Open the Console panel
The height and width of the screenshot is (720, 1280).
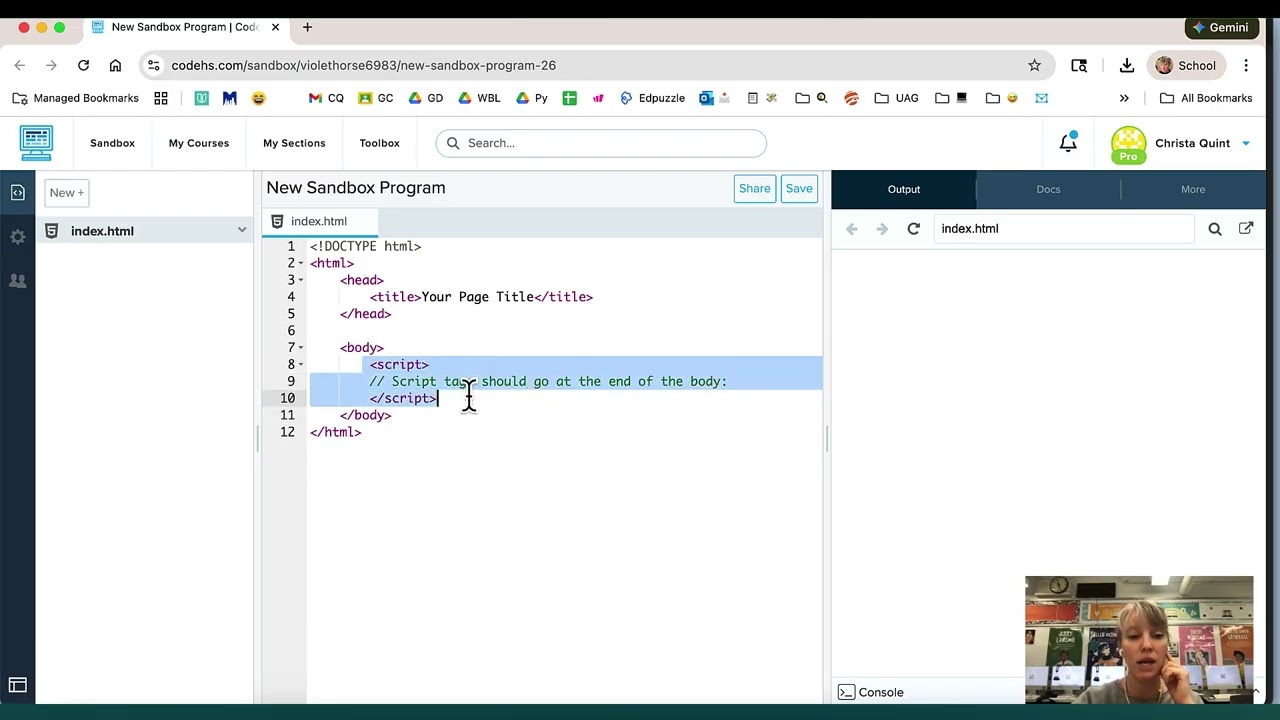[871, 692]
